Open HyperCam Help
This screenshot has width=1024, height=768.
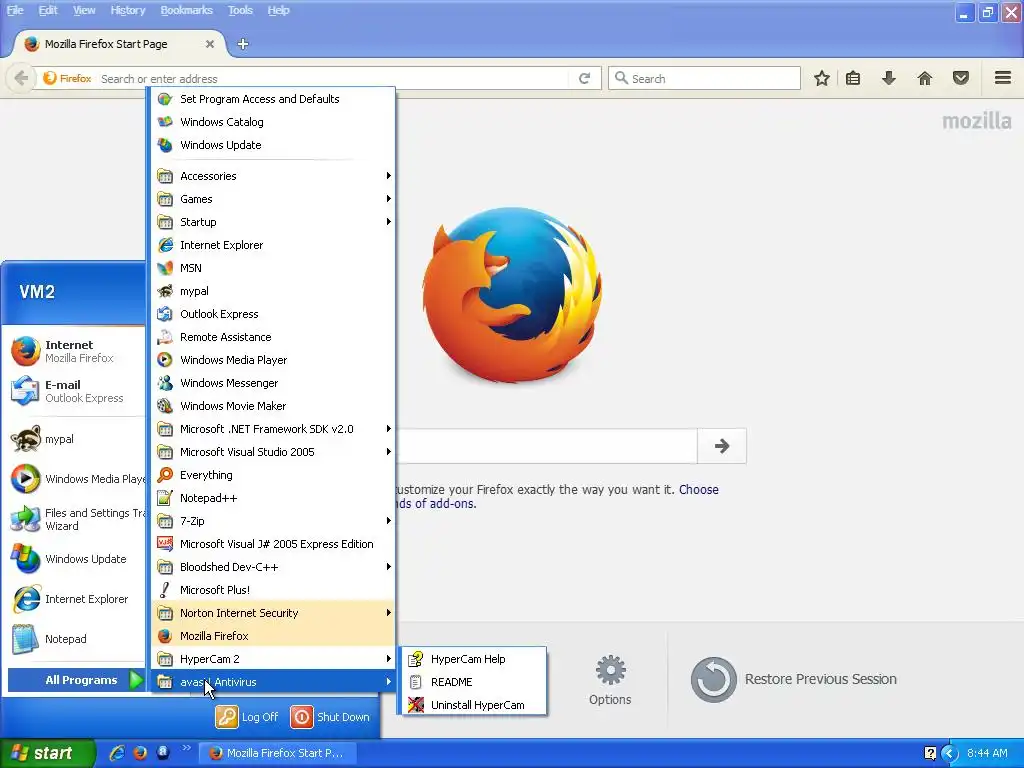coord(473,659)
